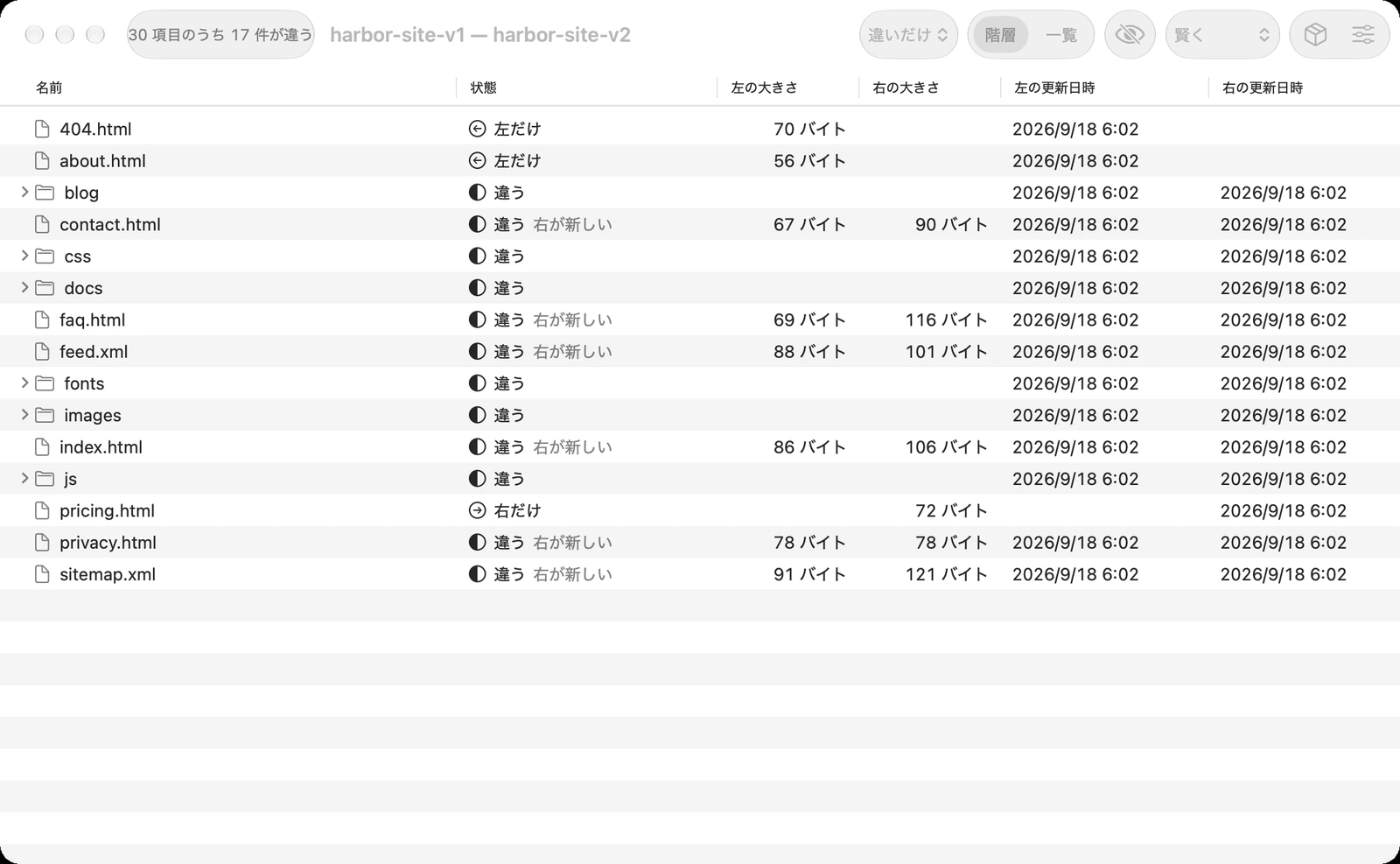Sort by the 名前 column header
1400x864 pixels.
coord(49,88)
